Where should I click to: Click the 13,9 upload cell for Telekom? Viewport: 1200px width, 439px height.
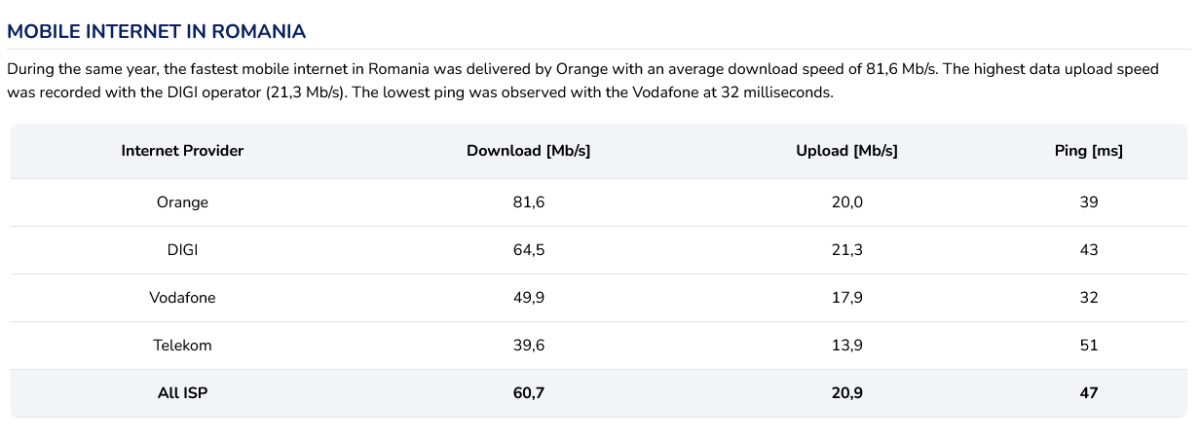click(x=846, y=345)
